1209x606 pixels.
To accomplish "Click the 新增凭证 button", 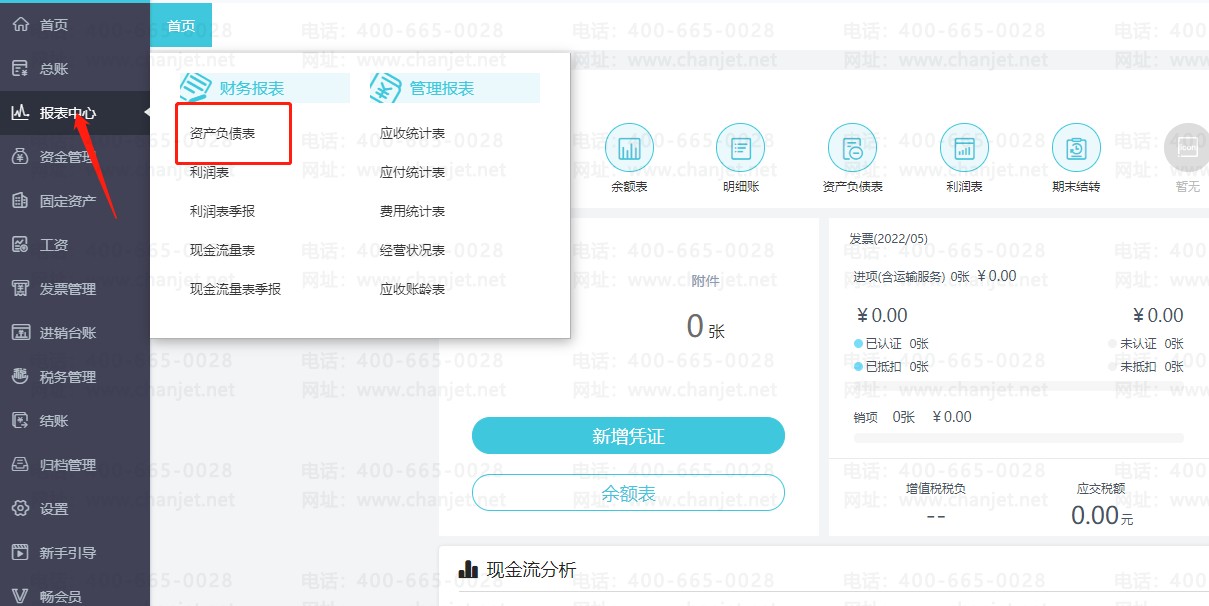I will pyautogui.click(x=628, y=435).
